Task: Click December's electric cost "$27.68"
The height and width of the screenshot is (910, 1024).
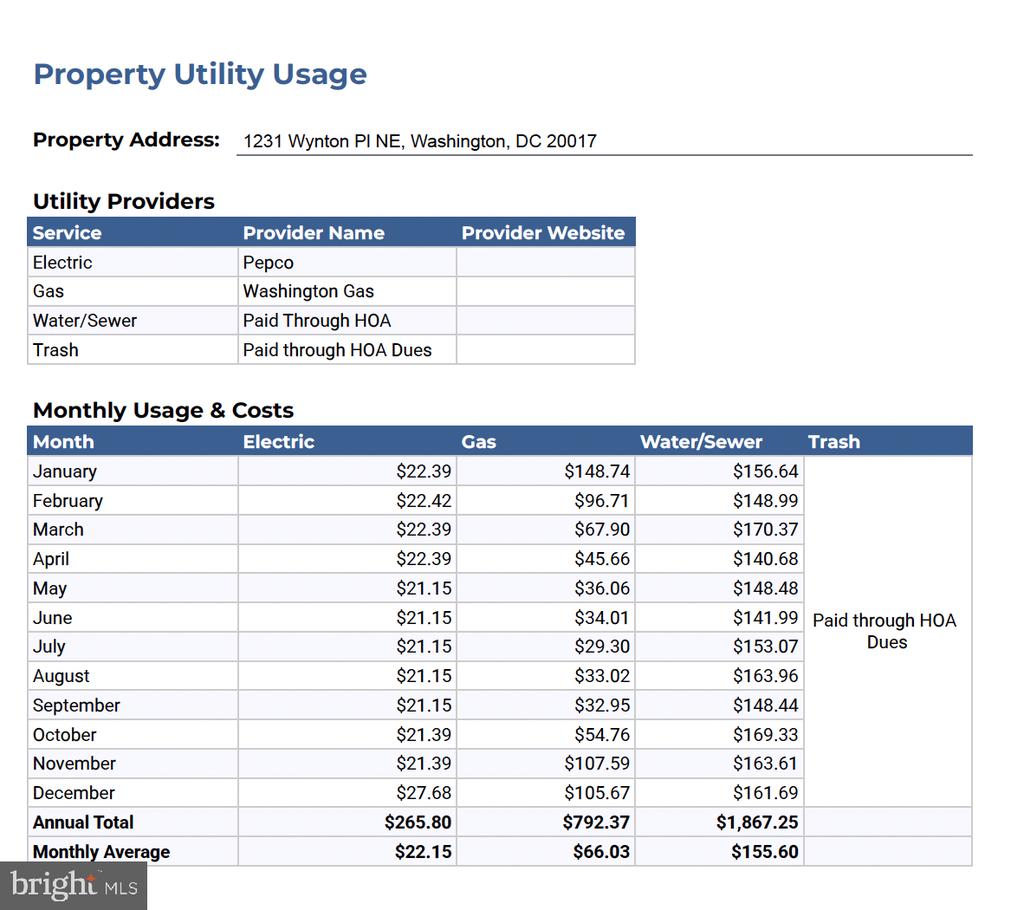Action: coord(424,793)
